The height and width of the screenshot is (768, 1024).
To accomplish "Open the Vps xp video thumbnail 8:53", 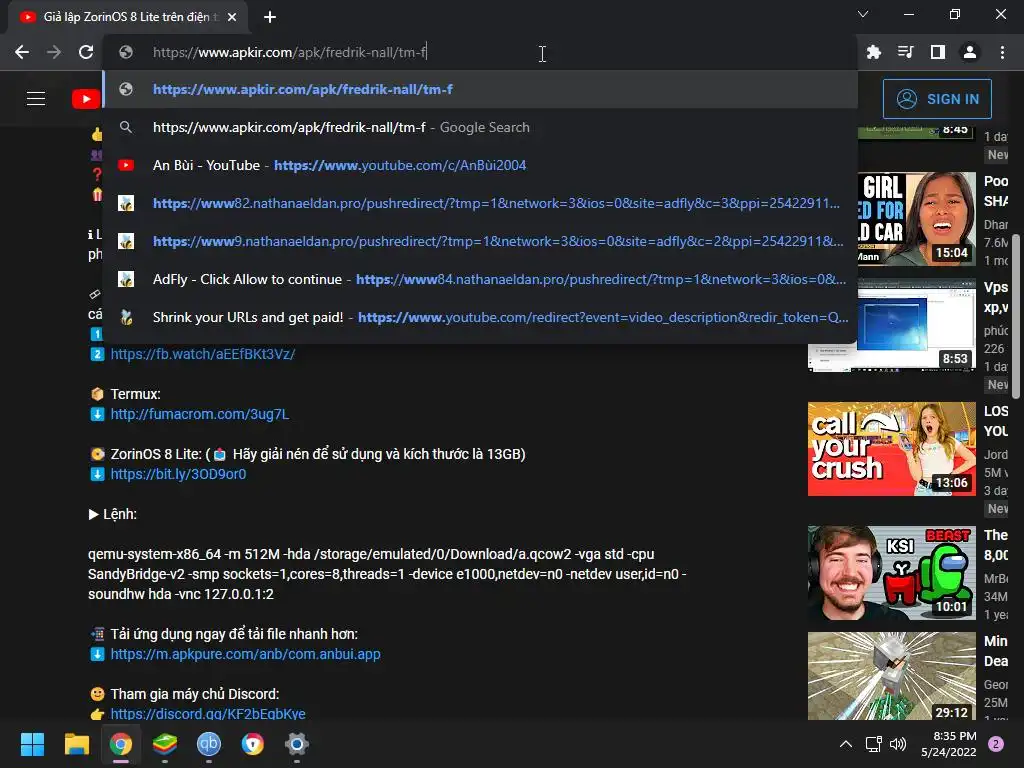I will pyautogui.click(x=917, y=325).
